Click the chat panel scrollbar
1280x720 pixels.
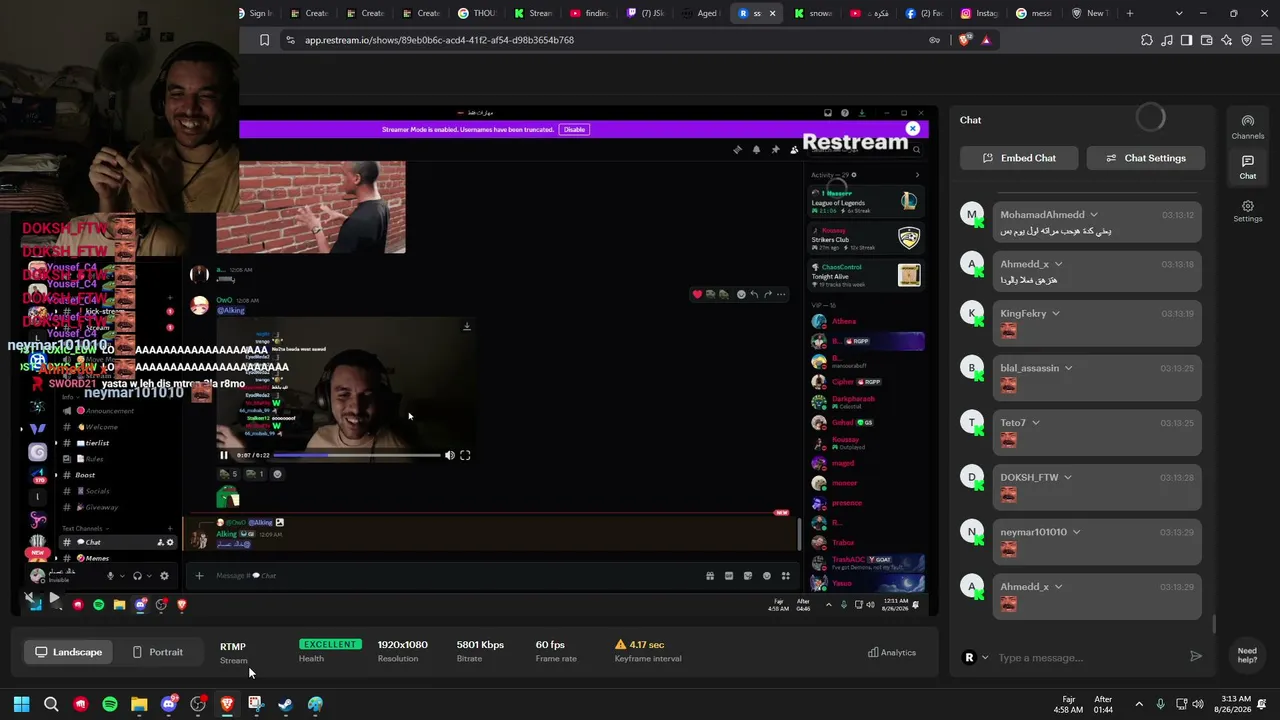pyautogui.click(x=1215, y=624)
